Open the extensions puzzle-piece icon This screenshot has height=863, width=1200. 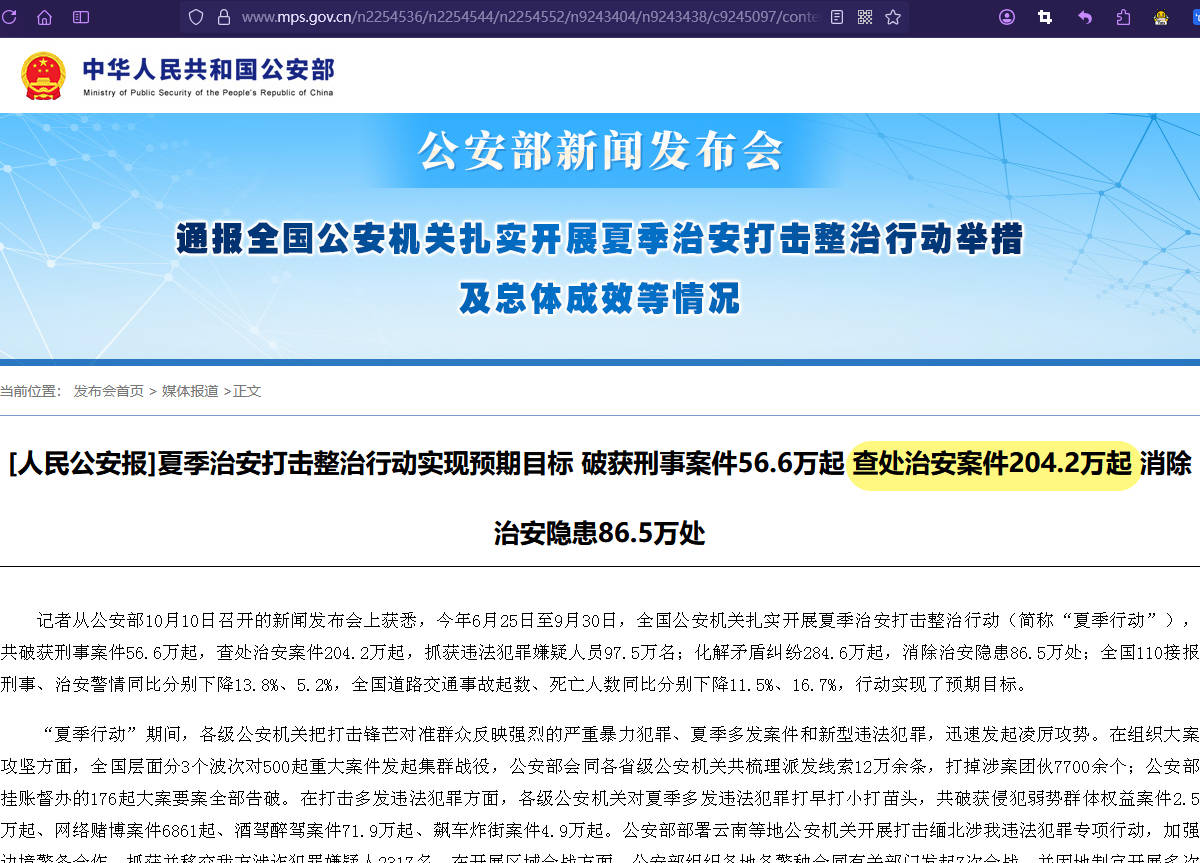[1121, 16]
